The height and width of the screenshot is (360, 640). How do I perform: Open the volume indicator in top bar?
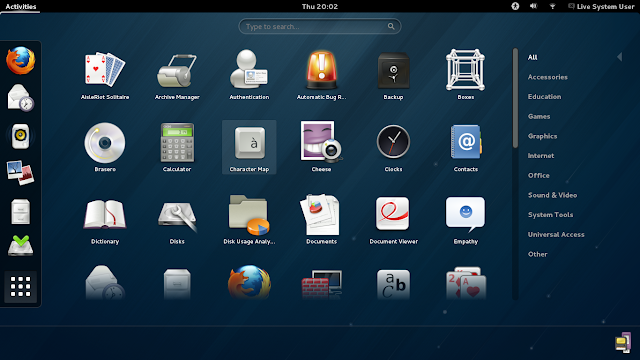(x=533, y=6)
